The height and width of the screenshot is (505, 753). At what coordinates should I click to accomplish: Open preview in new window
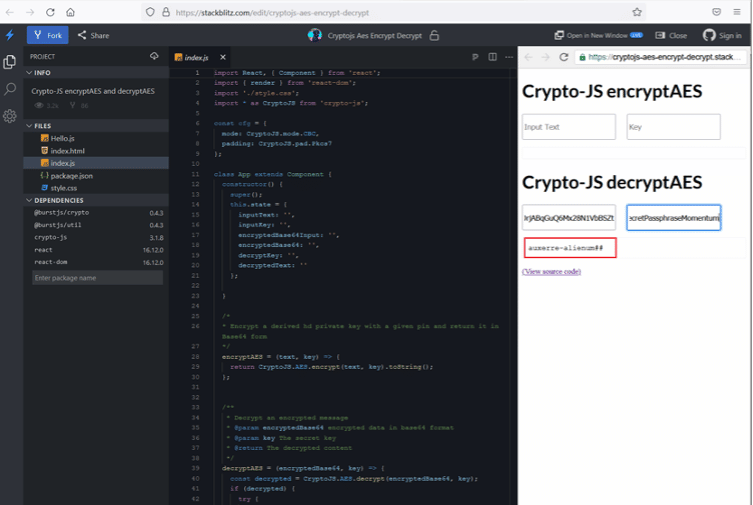coord(604,35)
